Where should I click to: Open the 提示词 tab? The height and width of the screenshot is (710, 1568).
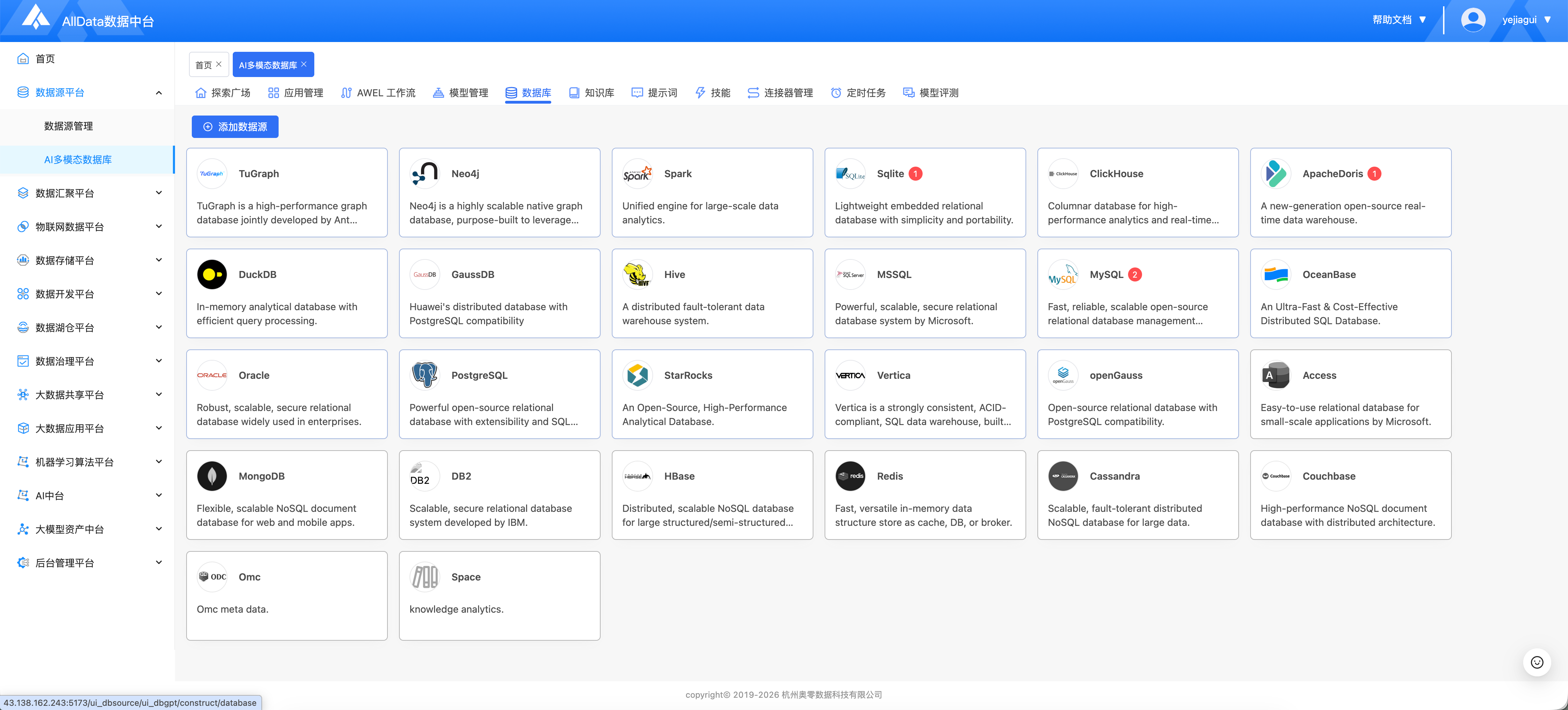pos(654,92)
